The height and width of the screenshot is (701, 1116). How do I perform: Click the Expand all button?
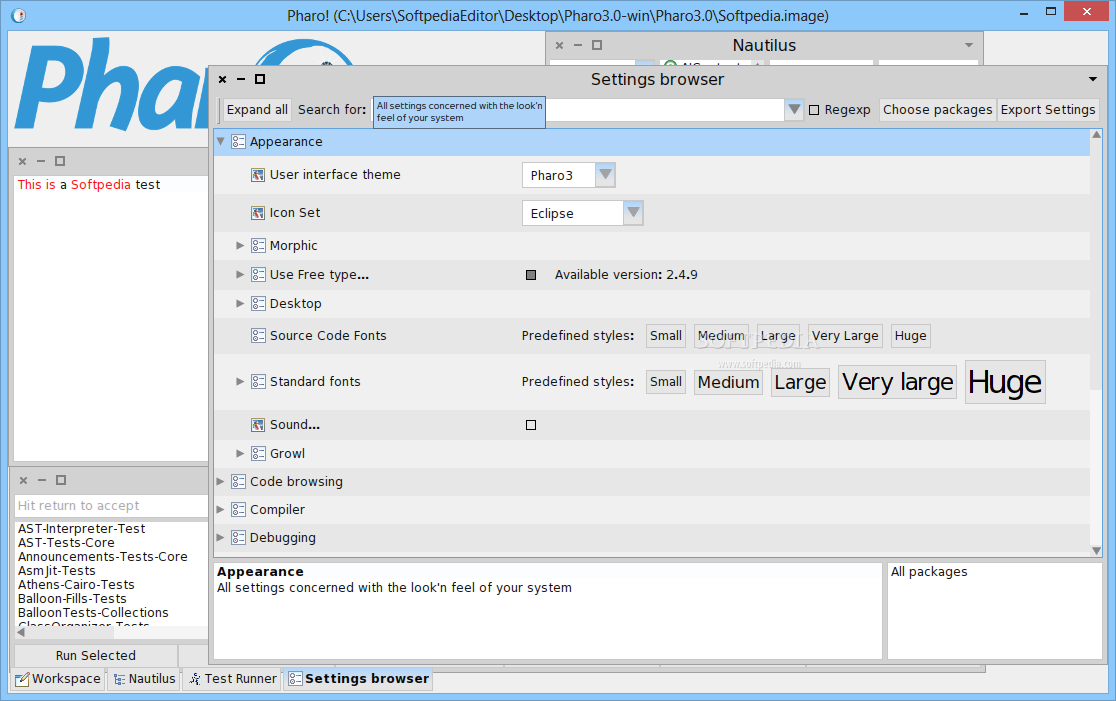click(257, 110)
